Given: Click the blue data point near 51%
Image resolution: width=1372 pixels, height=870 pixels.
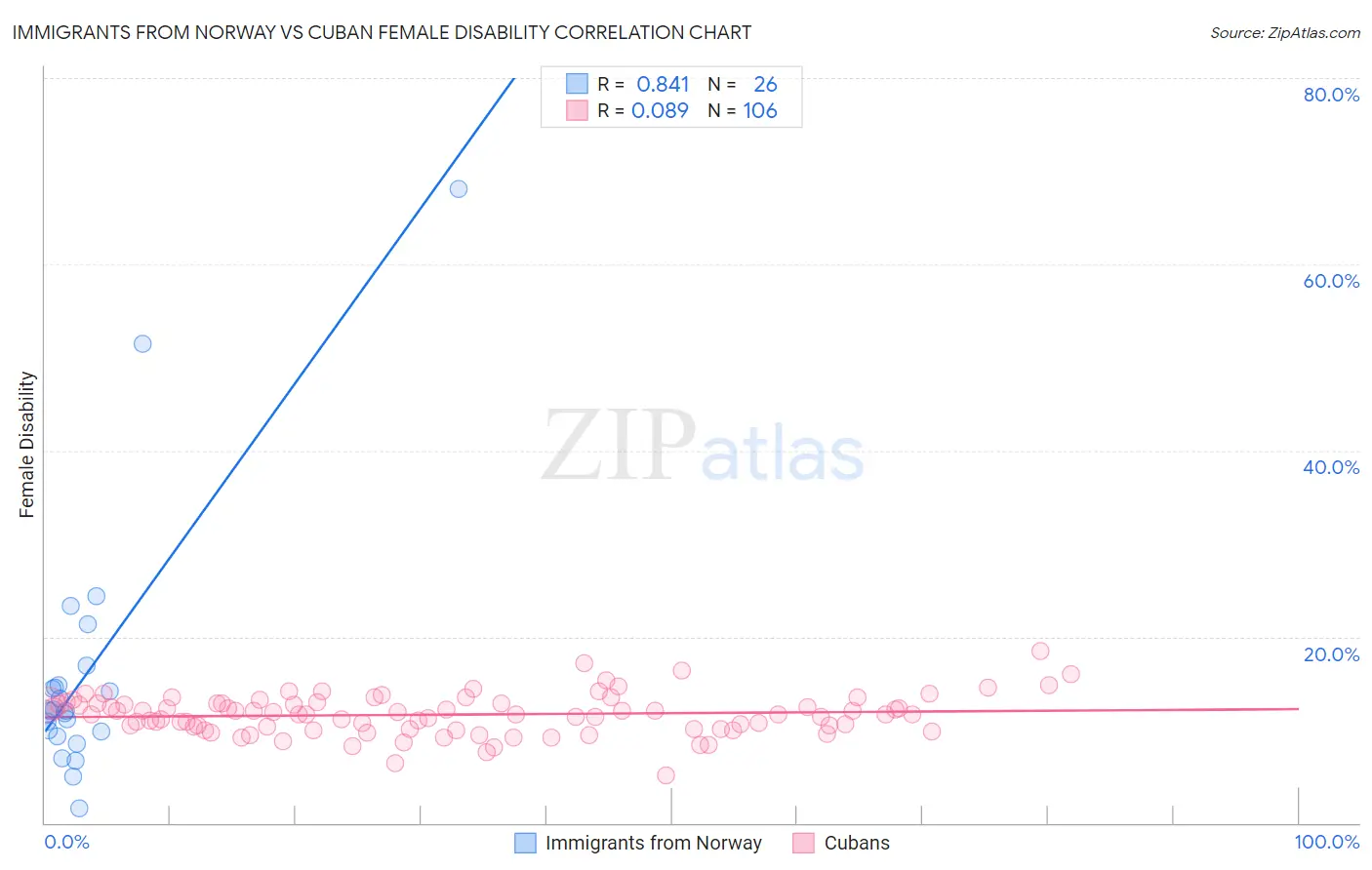Looking at the screenshot, I should 142,343.
